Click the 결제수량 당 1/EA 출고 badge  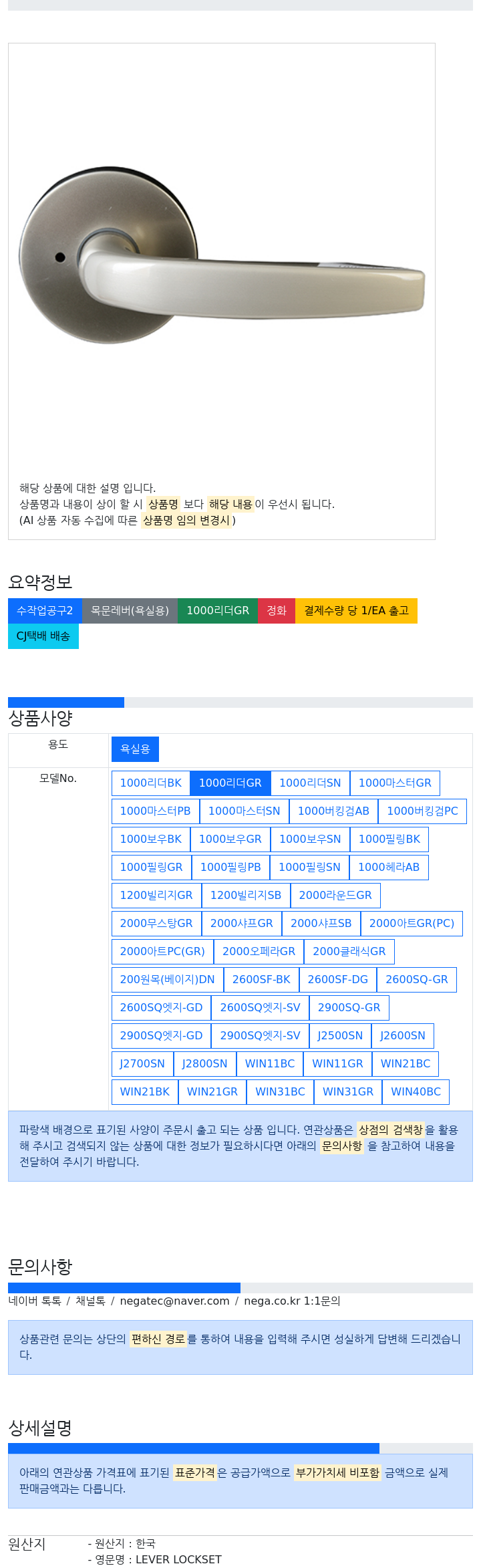click(356, 611)
